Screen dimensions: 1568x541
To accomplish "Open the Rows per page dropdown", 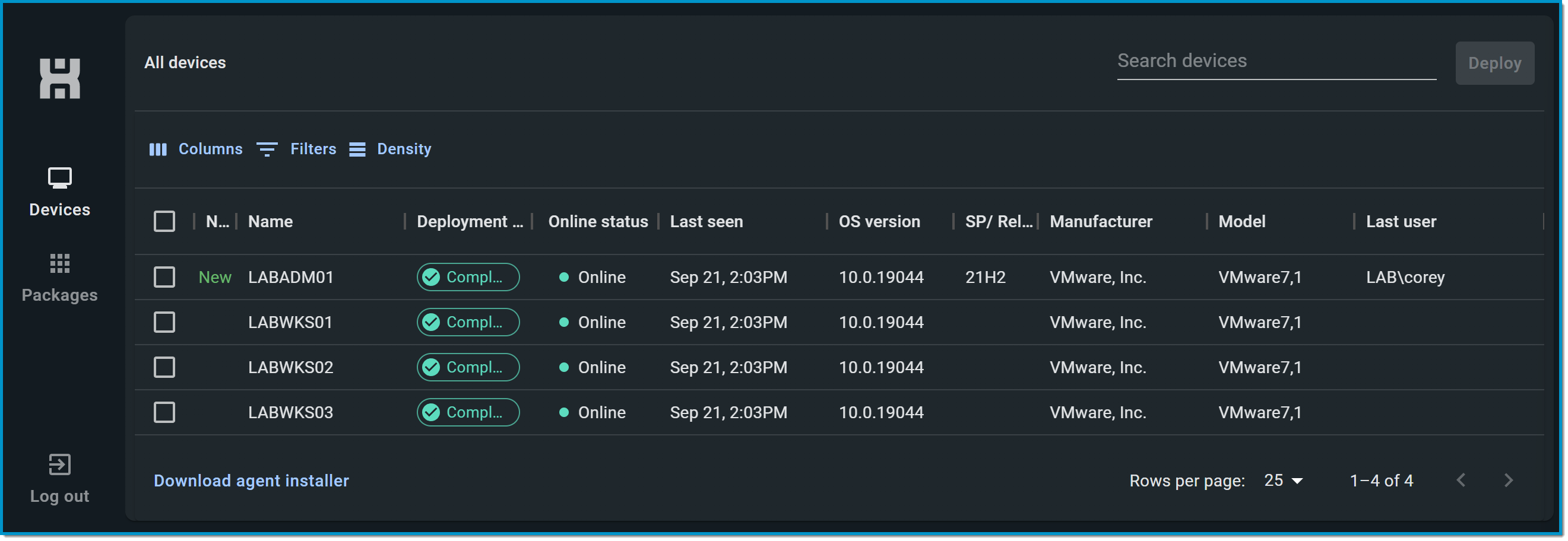I will pyautogui.click(x=1283, y=480).
